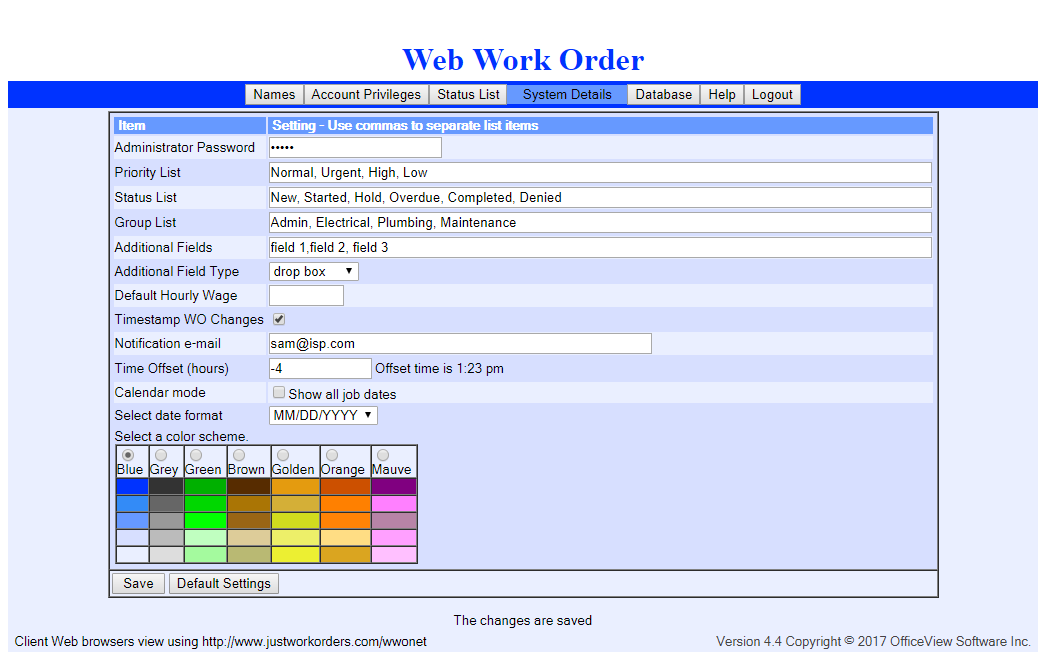
Task: Open the Help page
Action: point(722,95)
